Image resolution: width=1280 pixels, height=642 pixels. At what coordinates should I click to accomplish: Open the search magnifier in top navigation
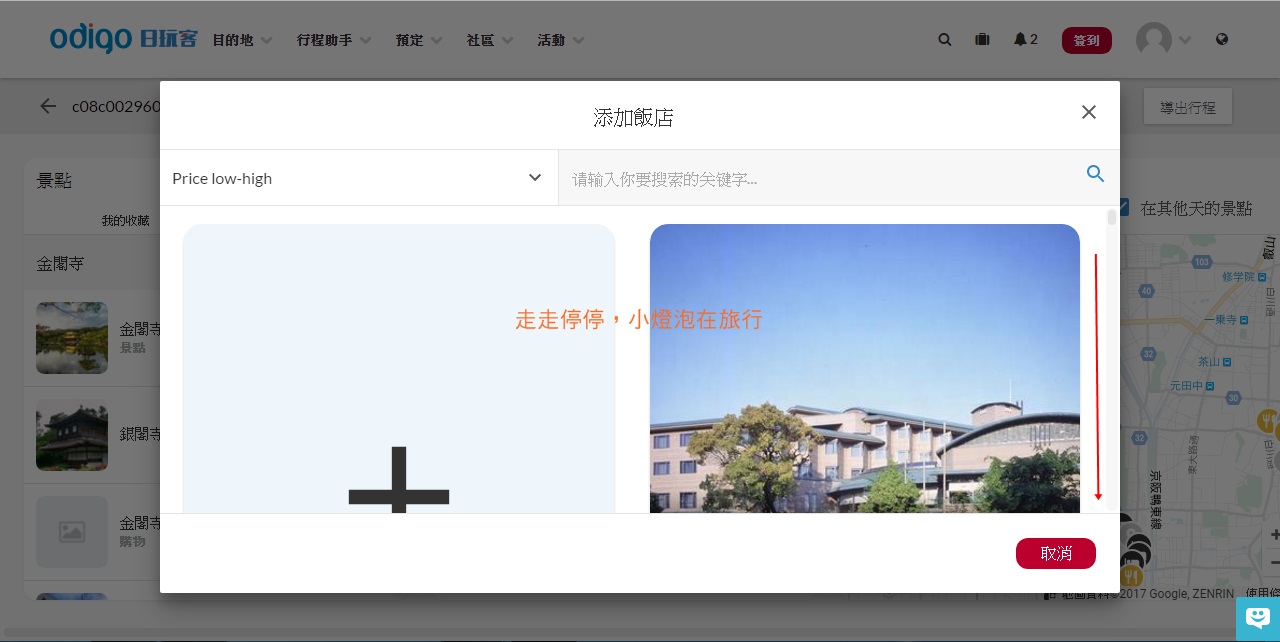(x=945, y=40)
